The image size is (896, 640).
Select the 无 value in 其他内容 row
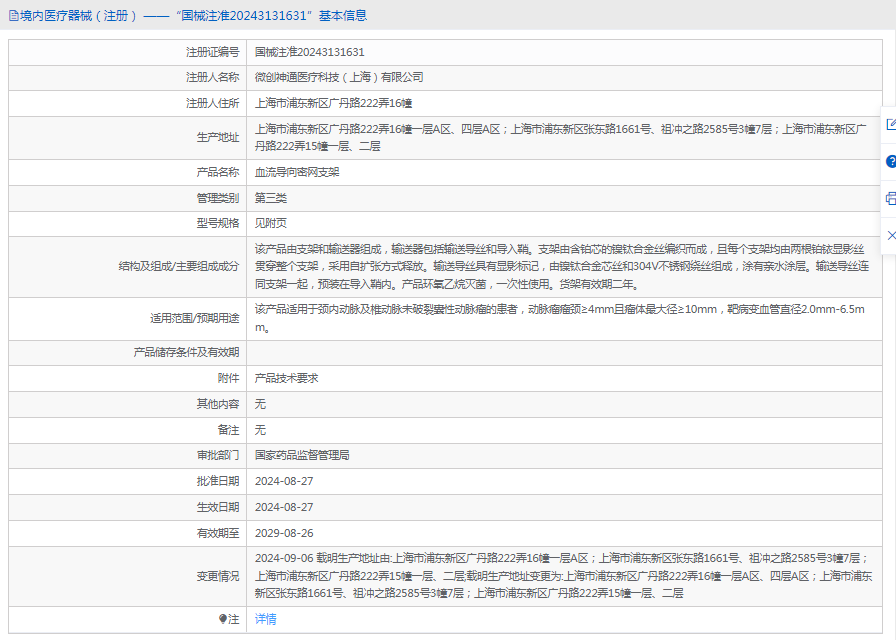(260, 404)
